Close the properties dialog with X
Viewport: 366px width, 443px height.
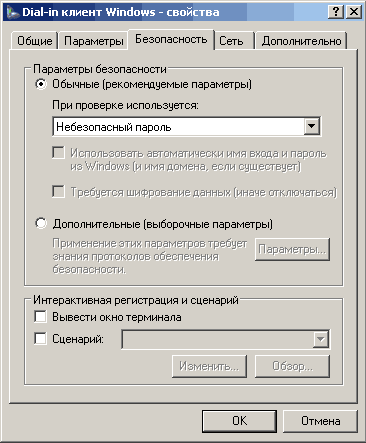[x=354, y=12]
